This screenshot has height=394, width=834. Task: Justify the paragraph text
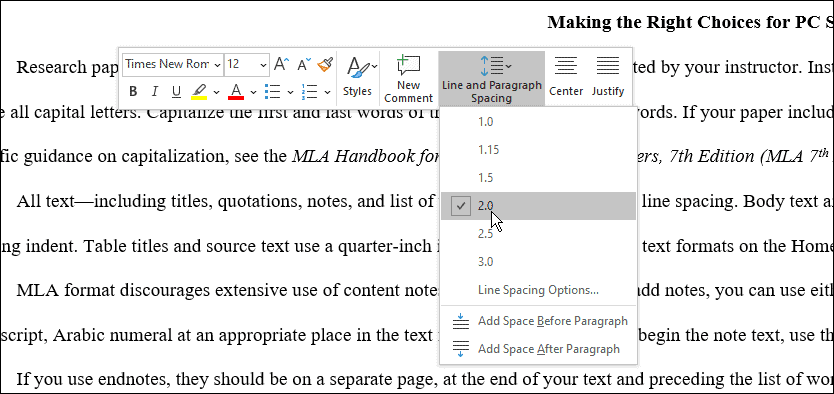point(607,78)
